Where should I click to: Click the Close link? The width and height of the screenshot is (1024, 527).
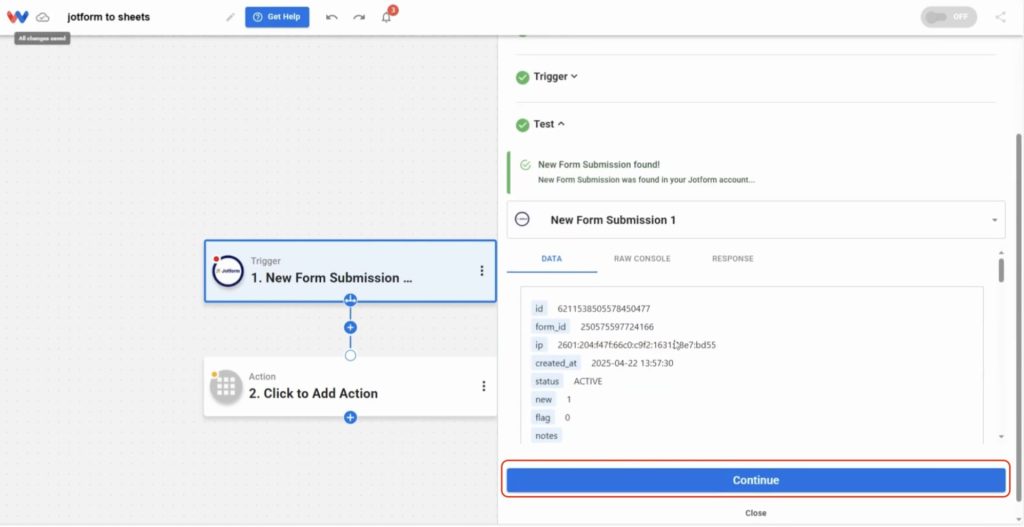[x=756, y=513]
